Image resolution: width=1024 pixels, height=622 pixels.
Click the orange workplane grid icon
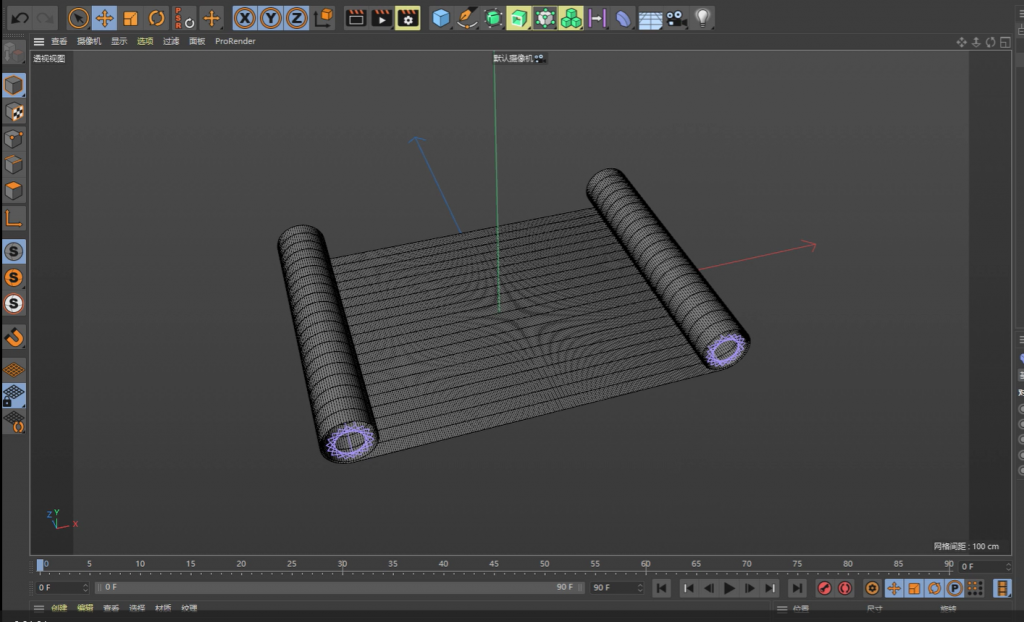point(14,370)
